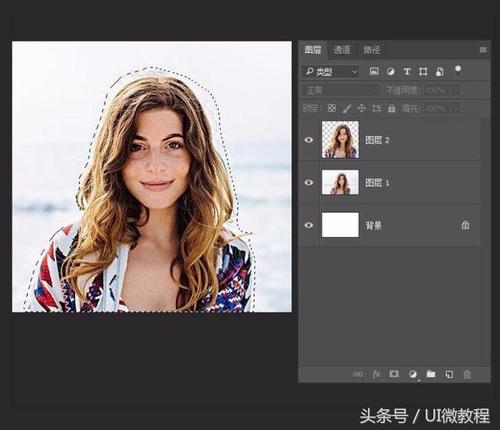Click the shape layer filter icon

(423, 71)
